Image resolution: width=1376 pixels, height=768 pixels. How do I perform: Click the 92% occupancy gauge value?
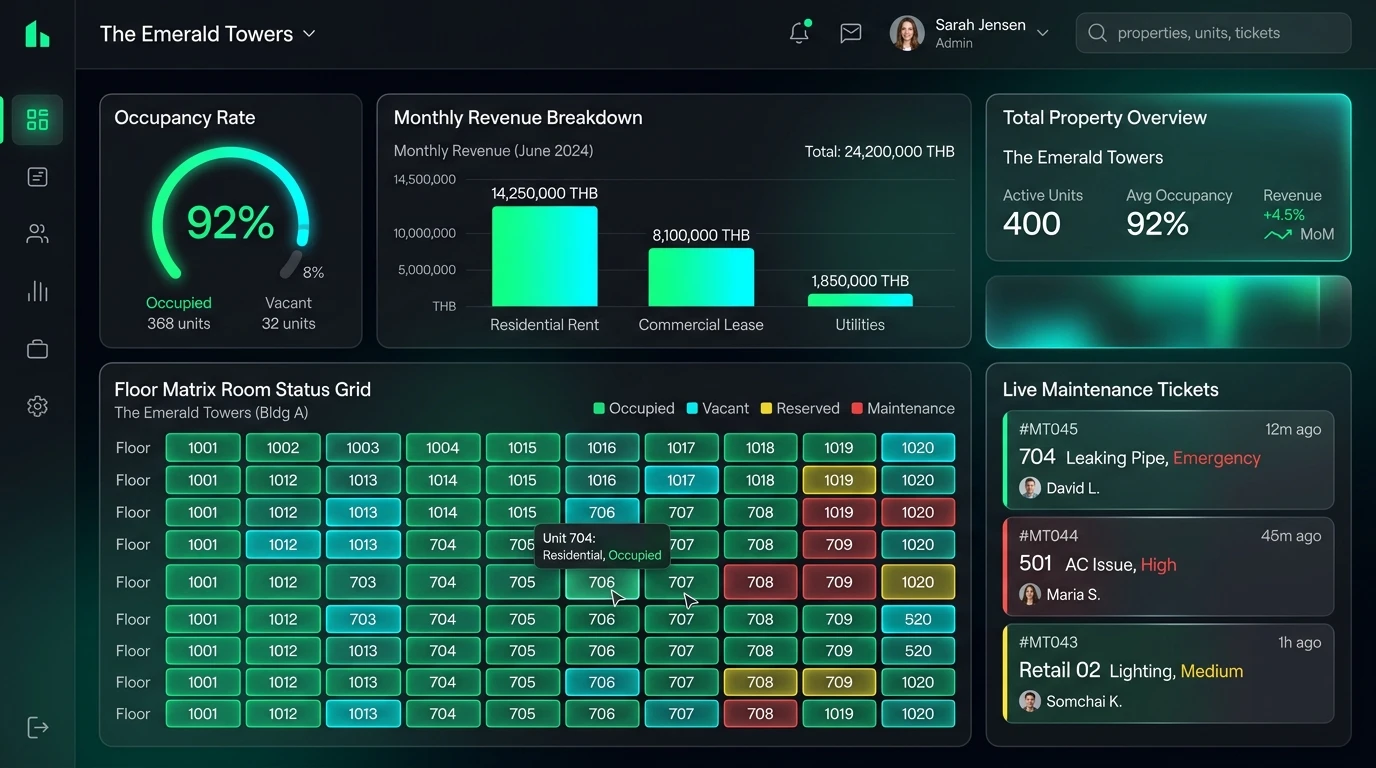[x=230, y=222]
